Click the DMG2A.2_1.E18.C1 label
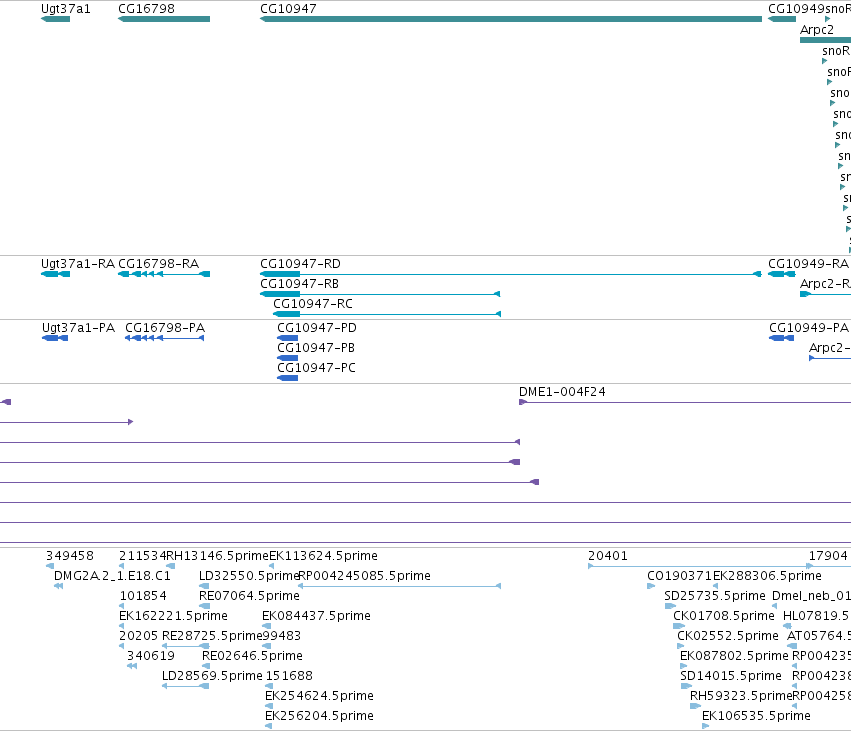 [112, 576]
